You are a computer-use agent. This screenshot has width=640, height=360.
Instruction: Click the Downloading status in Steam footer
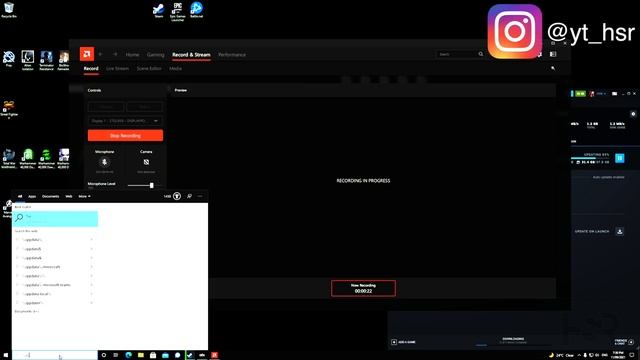pos(513,340)
